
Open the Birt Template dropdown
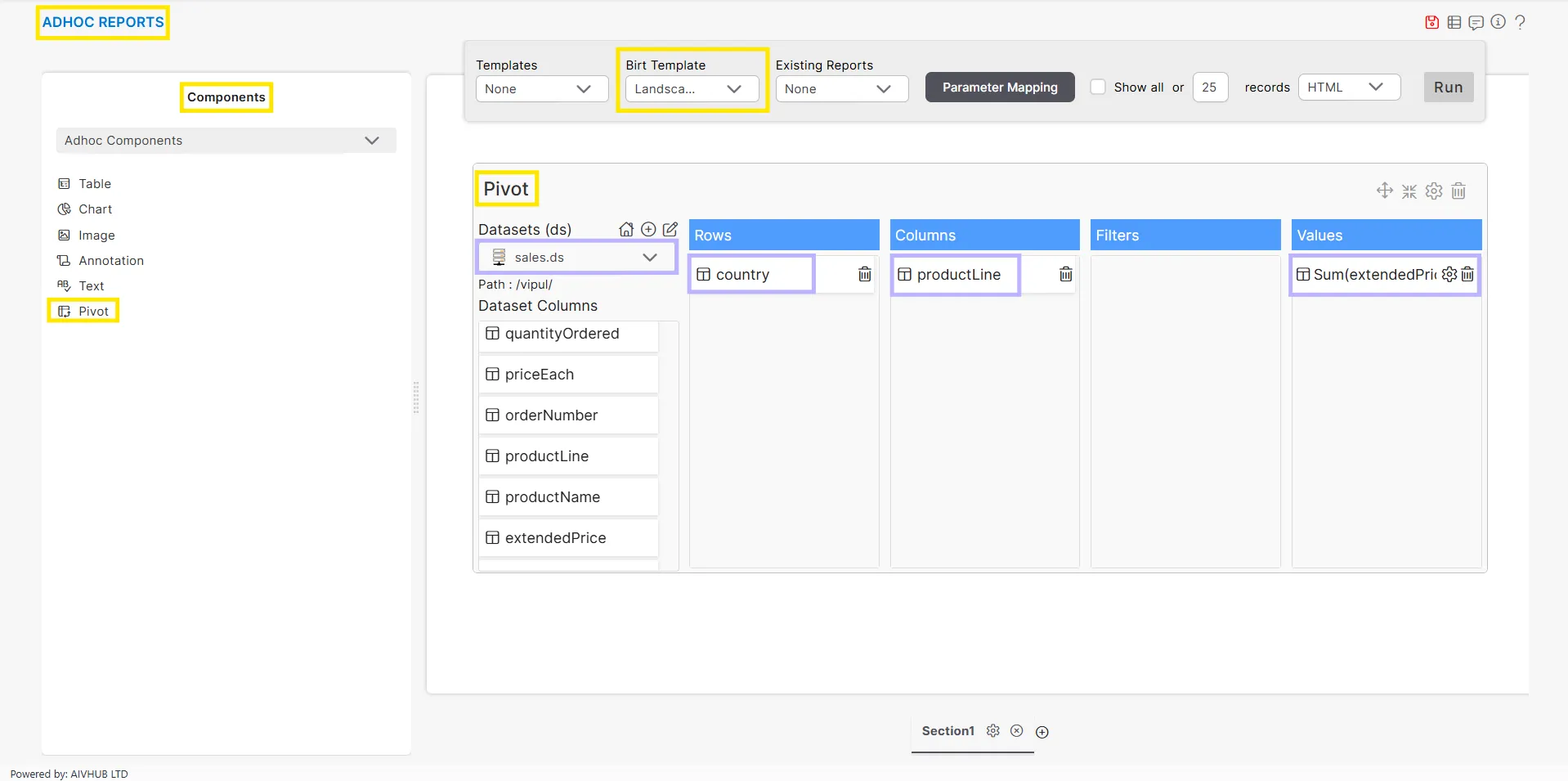point(692,89)
